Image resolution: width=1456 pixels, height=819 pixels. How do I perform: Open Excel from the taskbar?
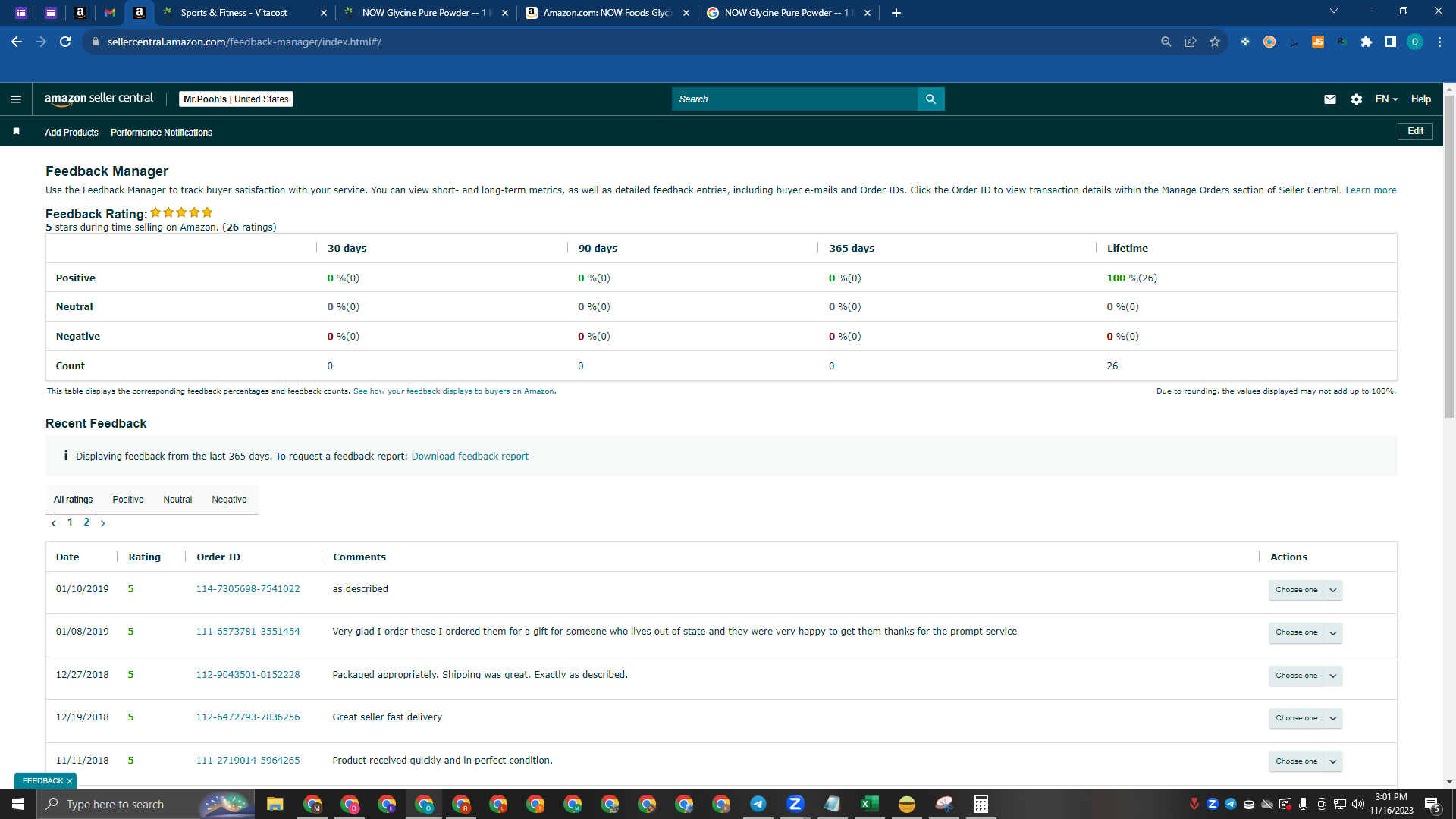point(869,804)
